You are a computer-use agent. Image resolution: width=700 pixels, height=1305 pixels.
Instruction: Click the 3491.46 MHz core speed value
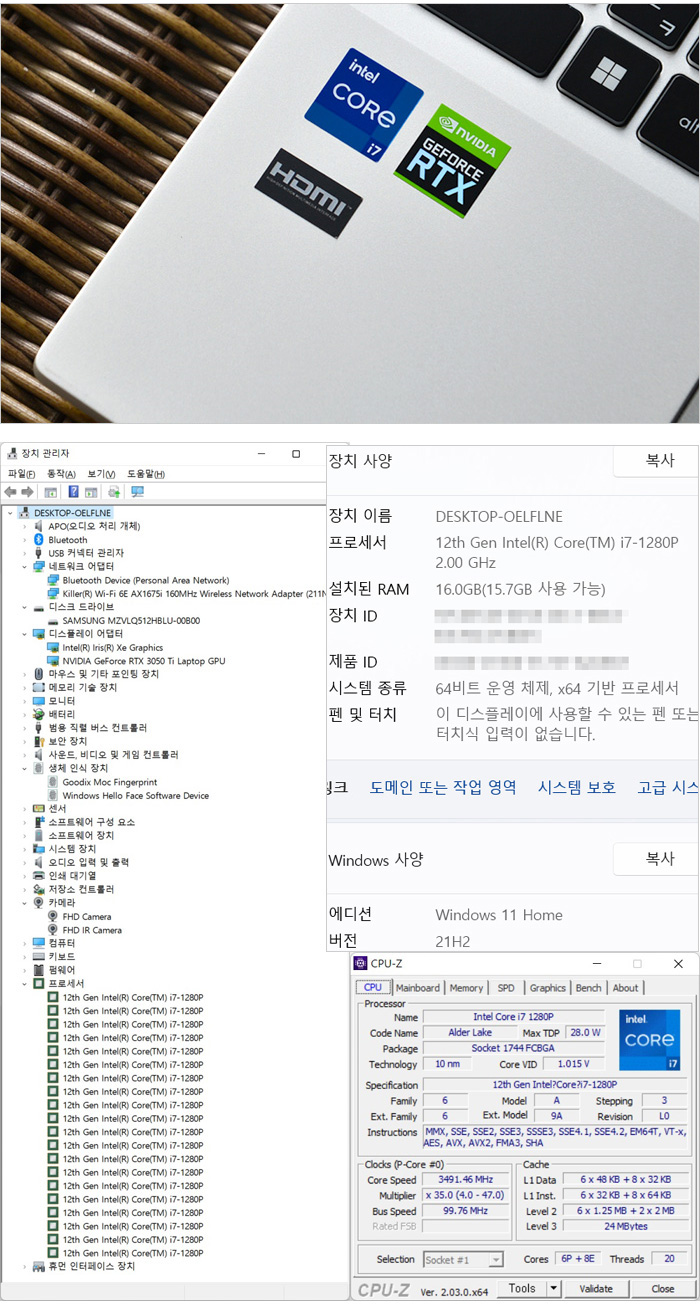[466, 1180]
